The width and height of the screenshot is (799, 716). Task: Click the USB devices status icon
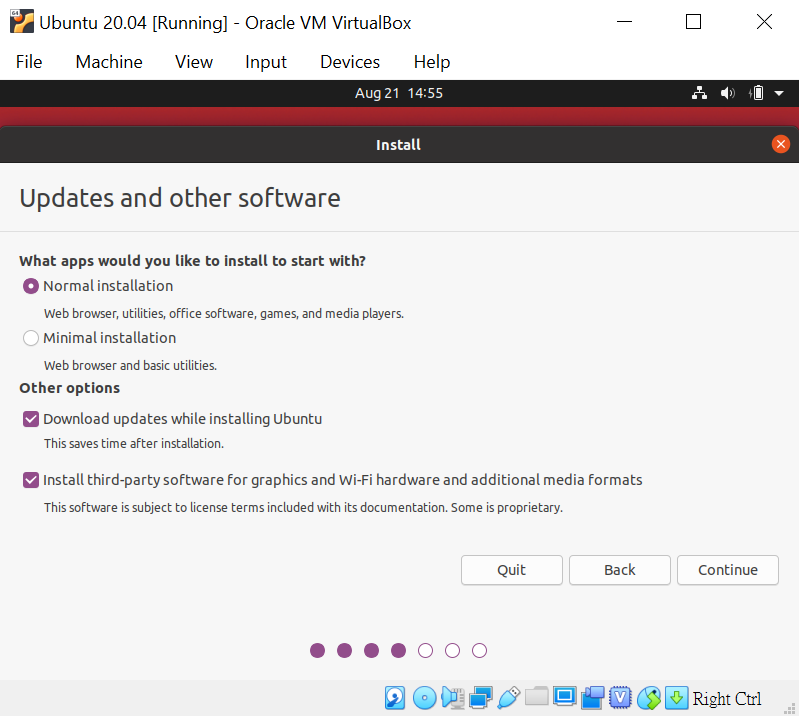[x=509, y=698]
